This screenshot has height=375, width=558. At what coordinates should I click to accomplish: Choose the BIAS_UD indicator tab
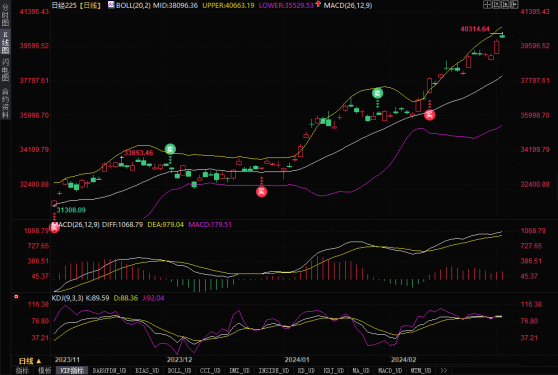pos(147,371)
